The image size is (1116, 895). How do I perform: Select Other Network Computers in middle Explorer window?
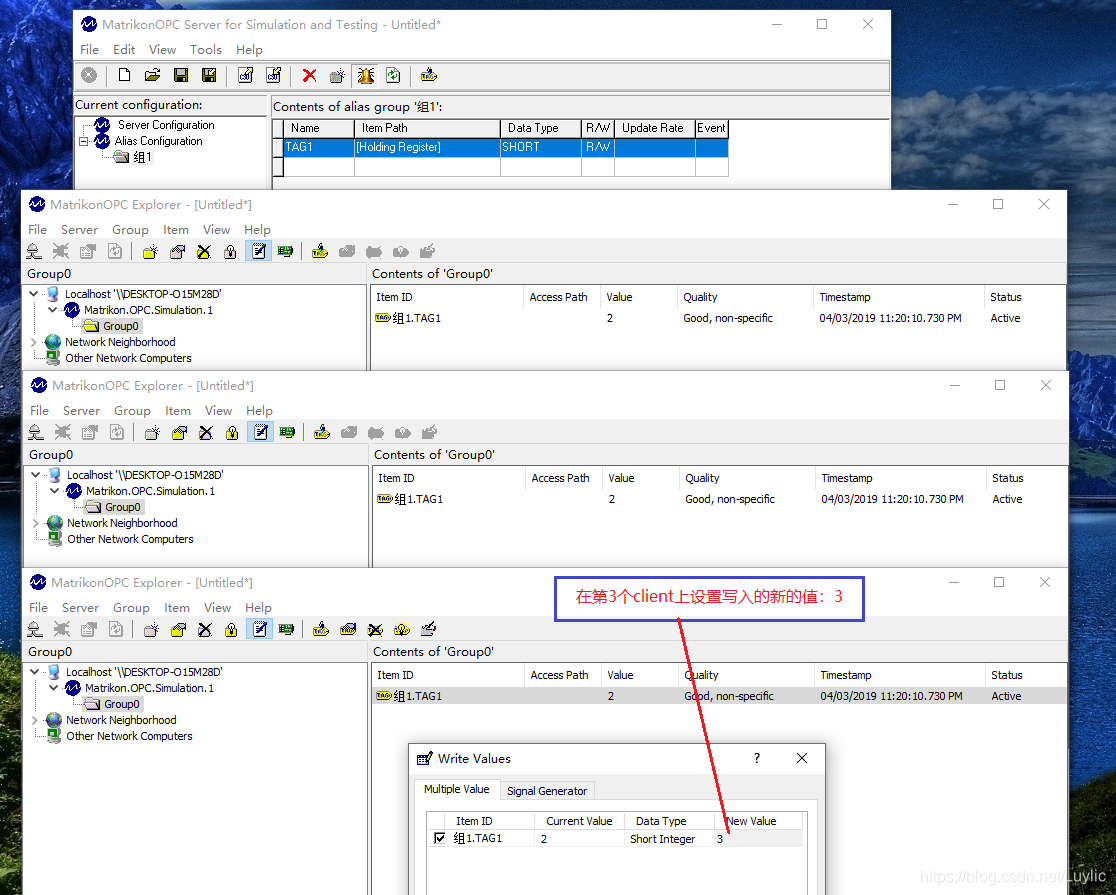tap(130, 539)
